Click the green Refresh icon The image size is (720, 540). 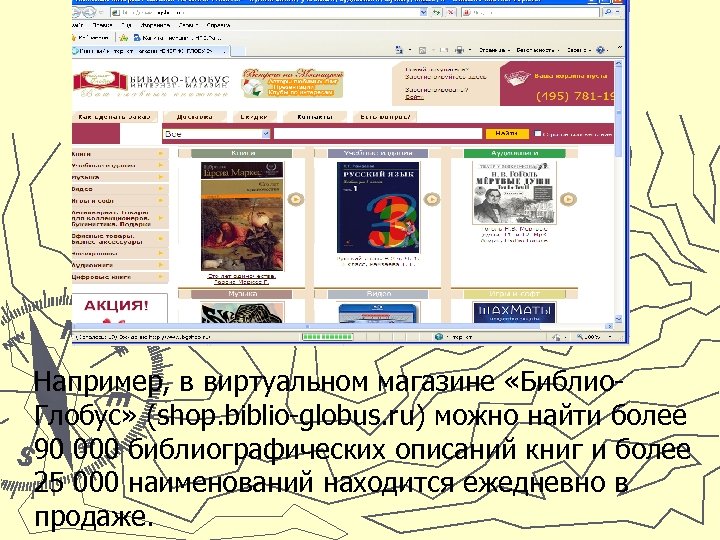click(x=437, y=12)
